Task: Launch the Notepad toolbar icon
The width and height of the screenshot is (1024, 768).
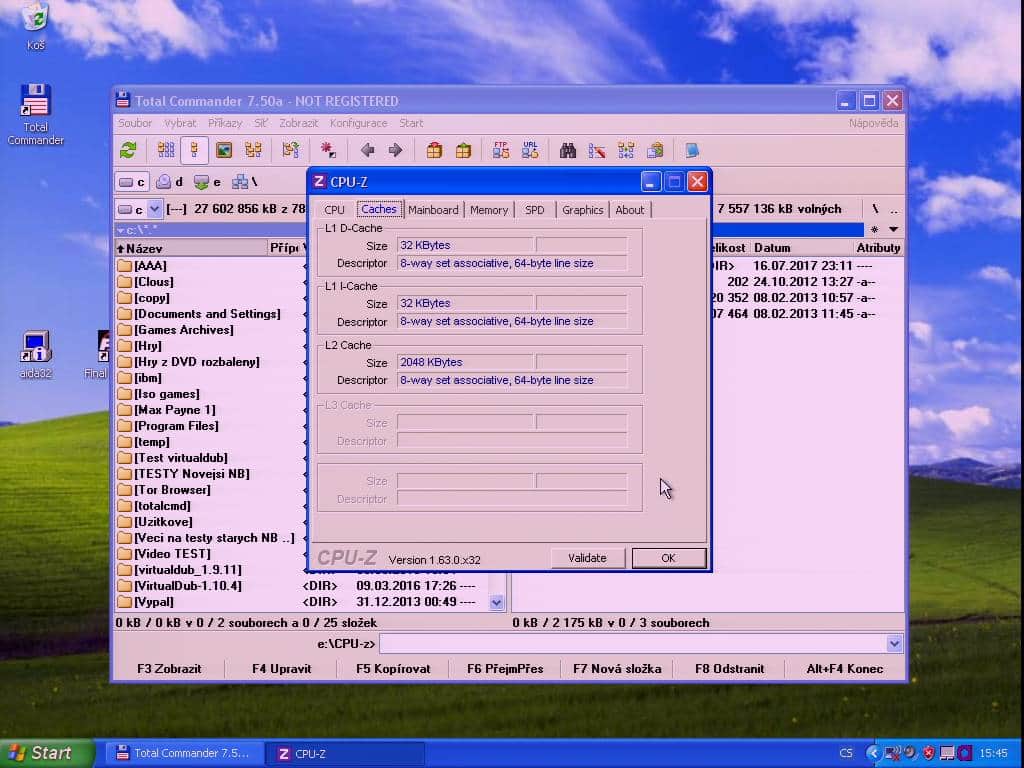Action: pos(692,151)
